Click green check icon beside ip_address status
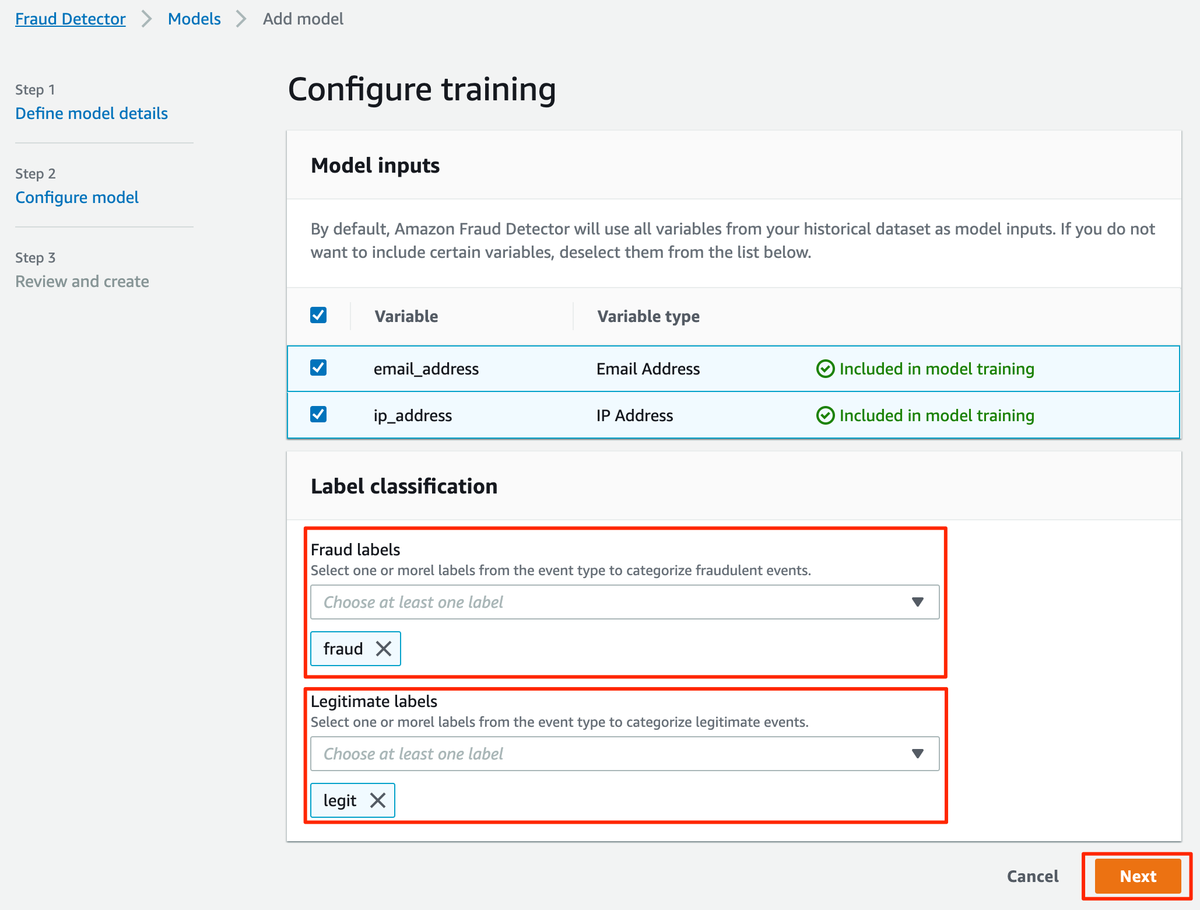The width and height of the screenshot is (1200, 910). pos(825,416)
